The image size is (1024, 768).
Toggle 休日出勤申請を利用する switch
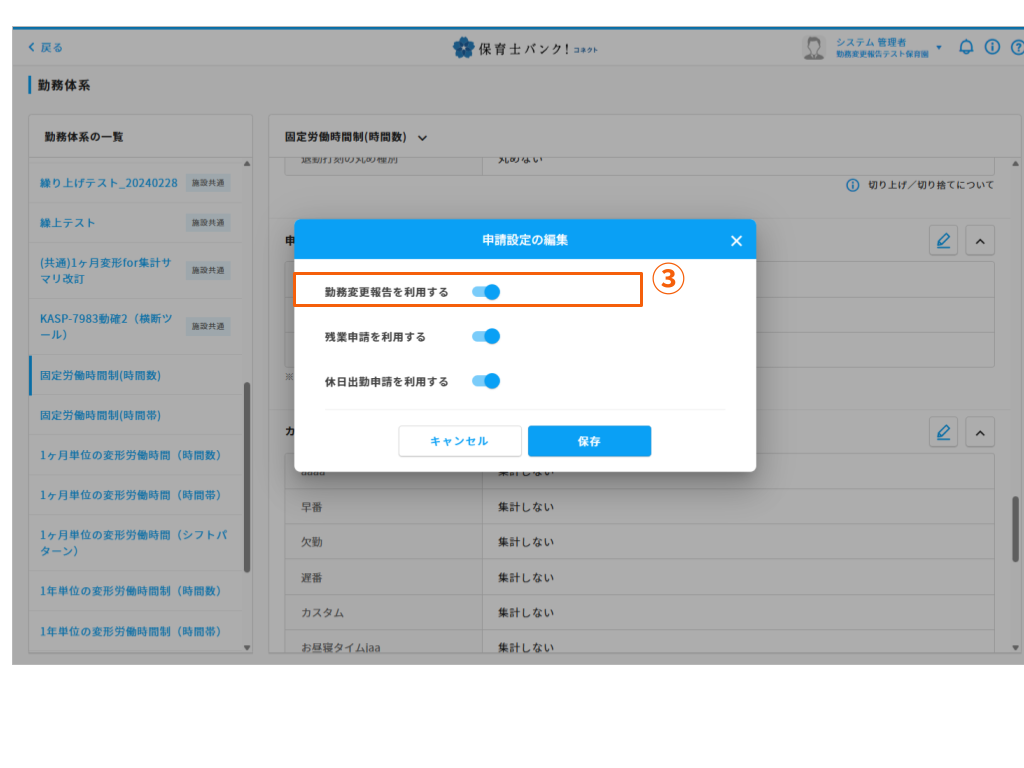tap(486, 381)
